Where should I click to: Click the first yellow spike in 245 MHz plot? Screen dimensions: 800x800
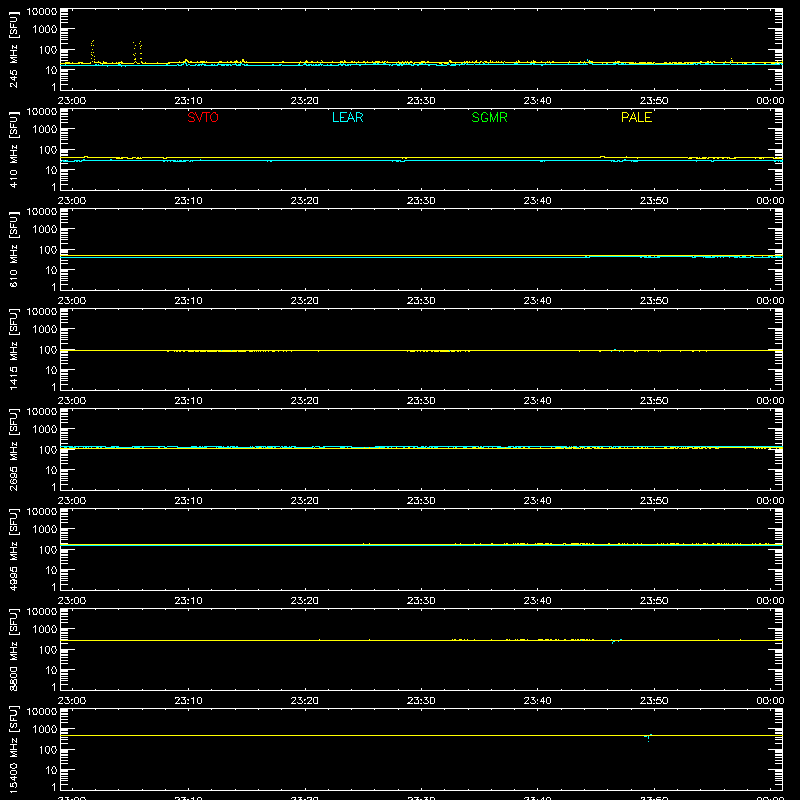[x=92, y=51]
